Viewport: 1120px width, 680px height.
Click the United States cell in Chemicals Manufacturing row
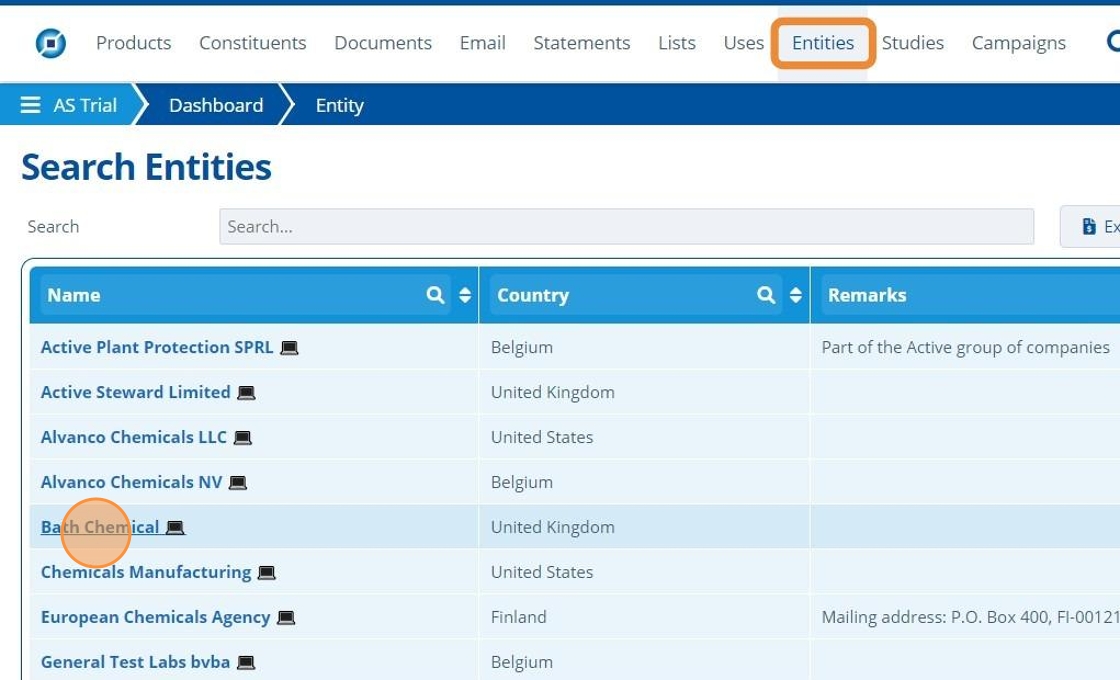541,572
